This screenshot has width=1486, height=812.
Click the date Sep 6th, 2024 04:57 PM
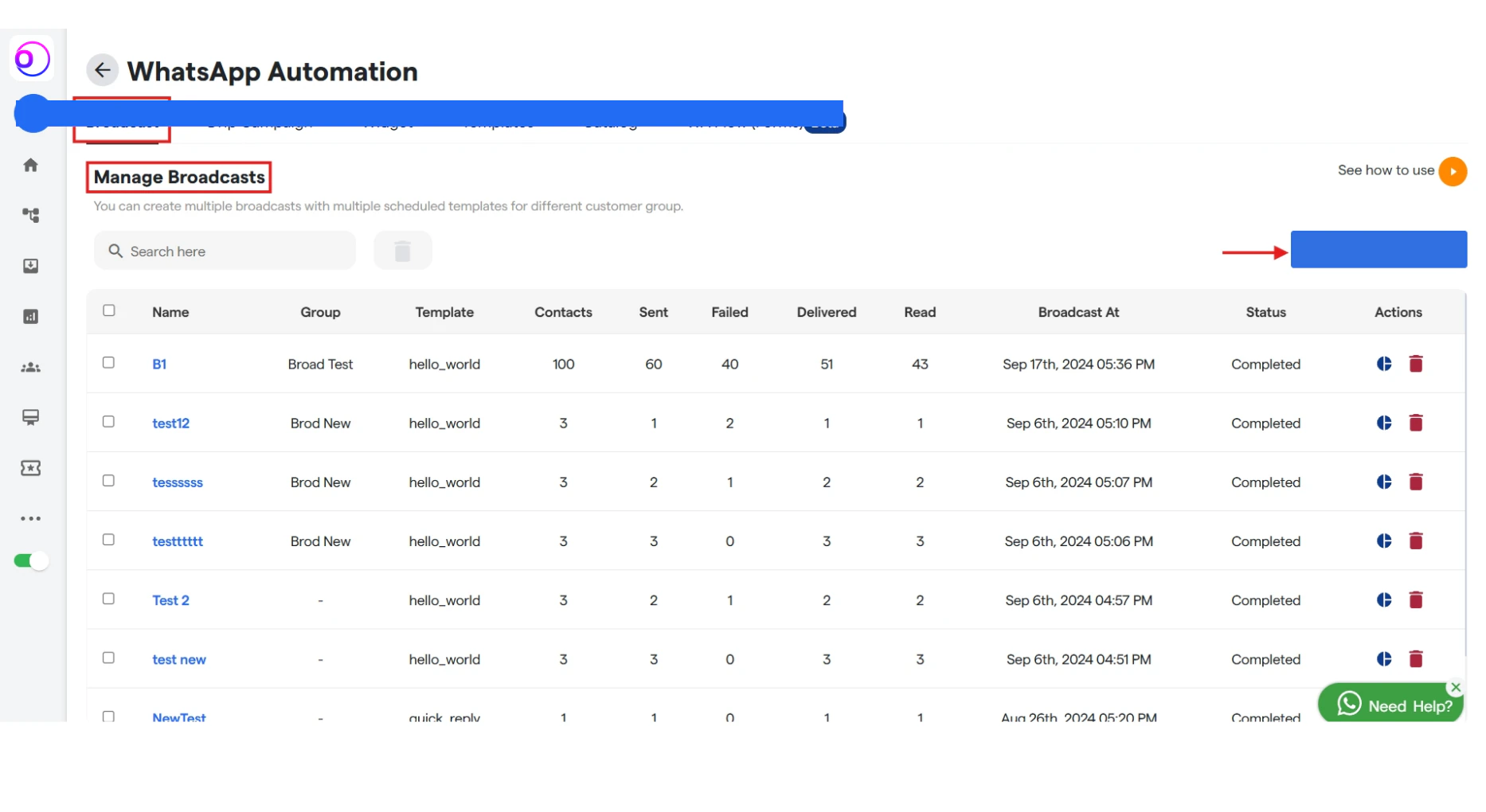click(x=1078, y=599)
